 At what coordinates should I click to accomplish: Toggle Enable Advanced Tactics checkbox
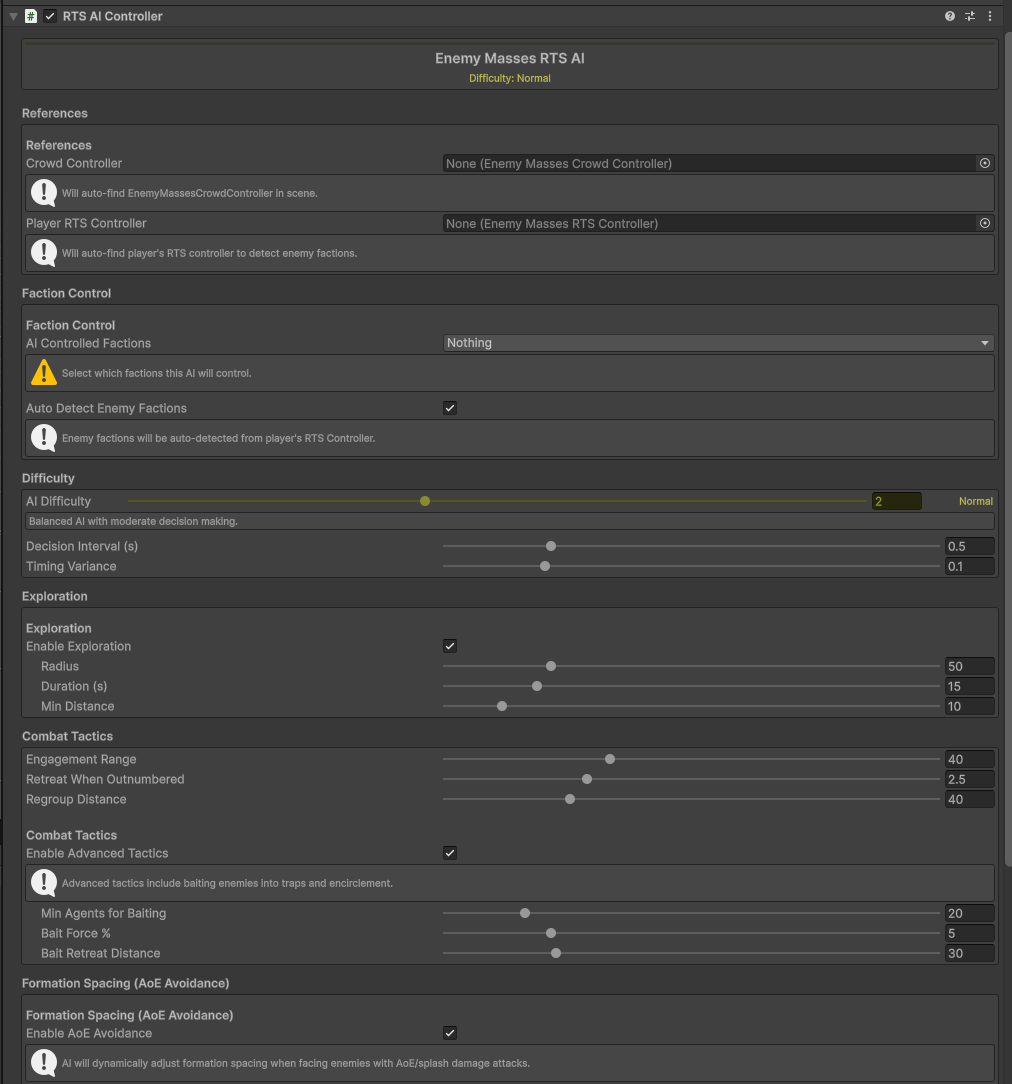click(450, 853)
